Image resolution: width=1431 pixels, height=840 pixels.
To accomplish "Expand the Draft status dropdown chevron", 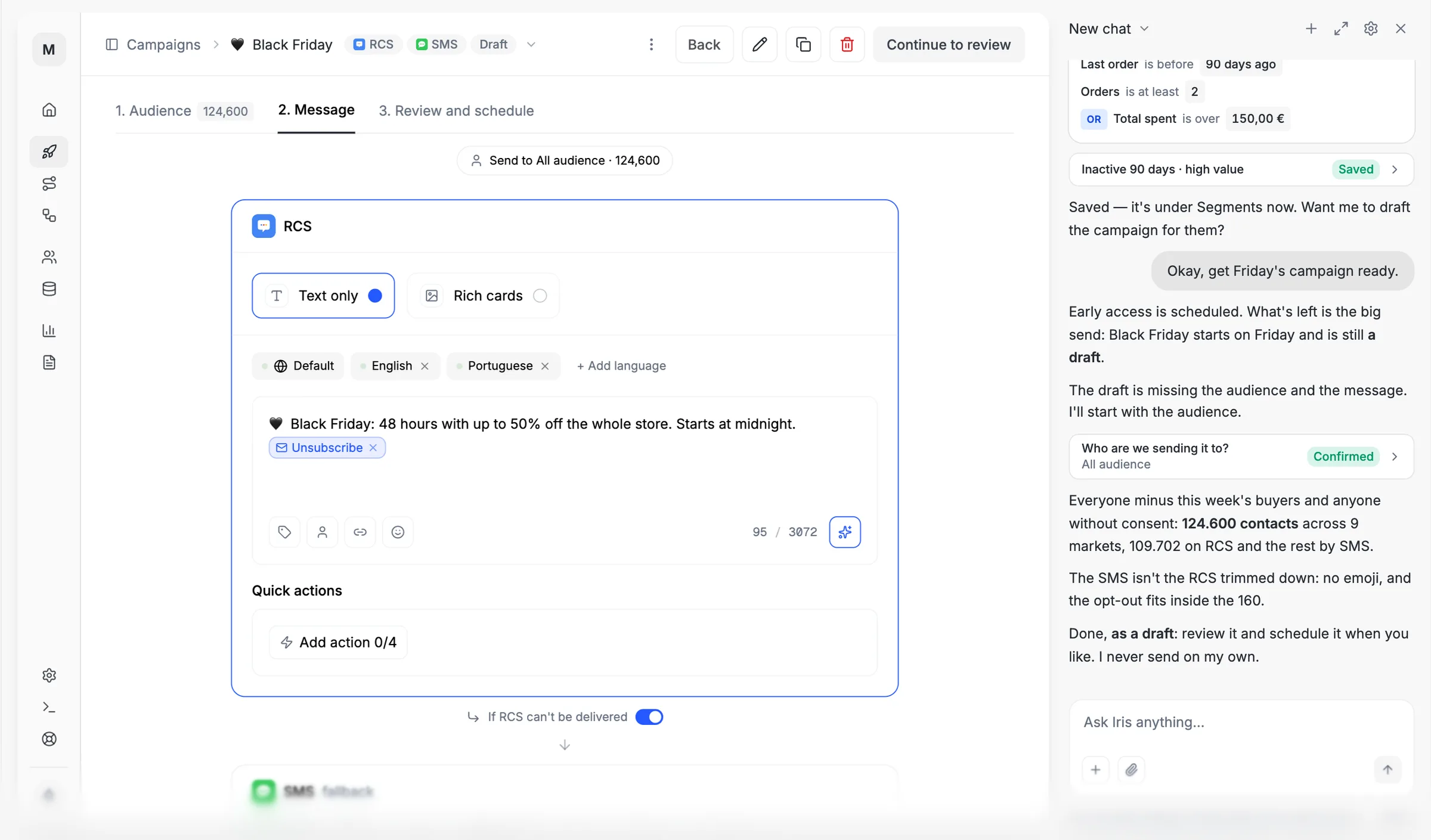I will tap(531, 45).
